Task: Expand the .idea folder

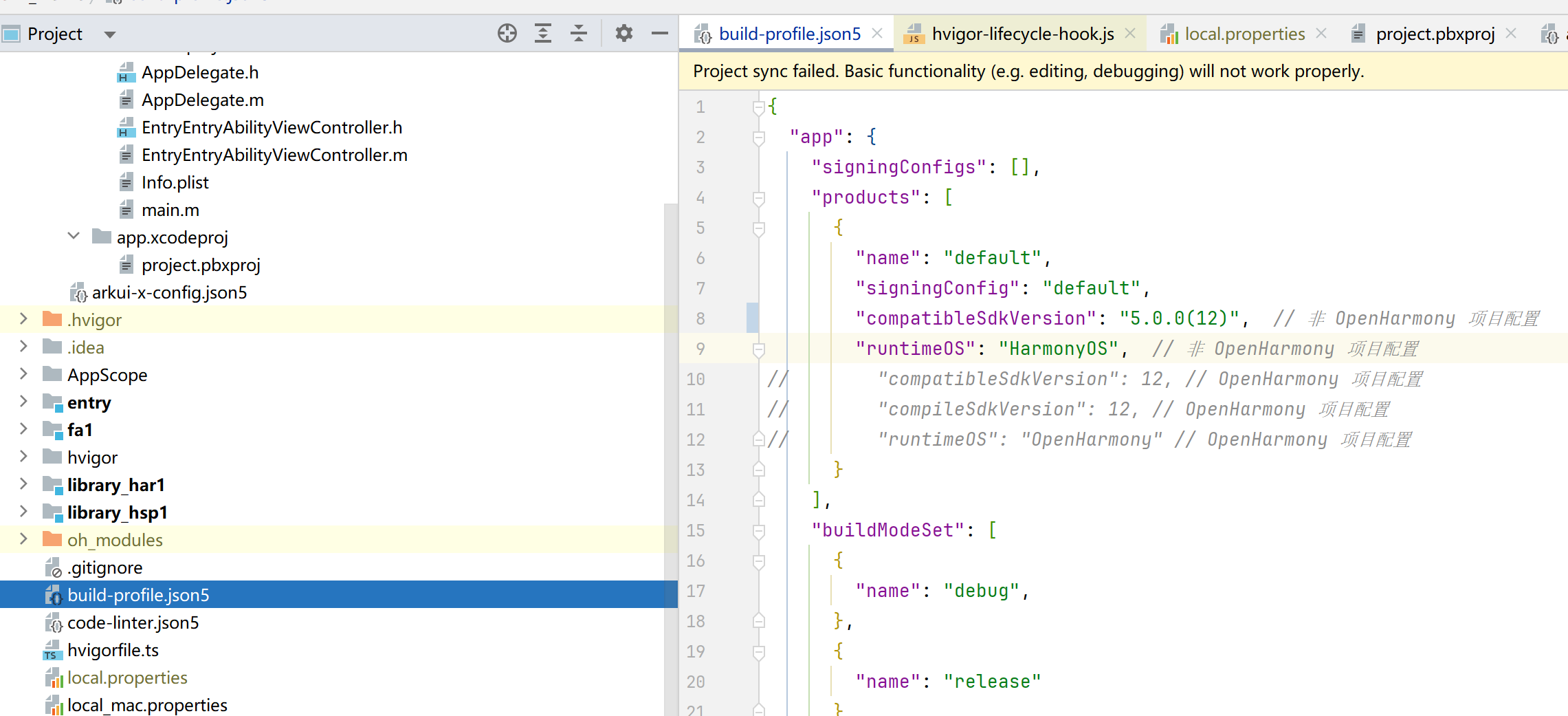Action: tap(23, 346)
